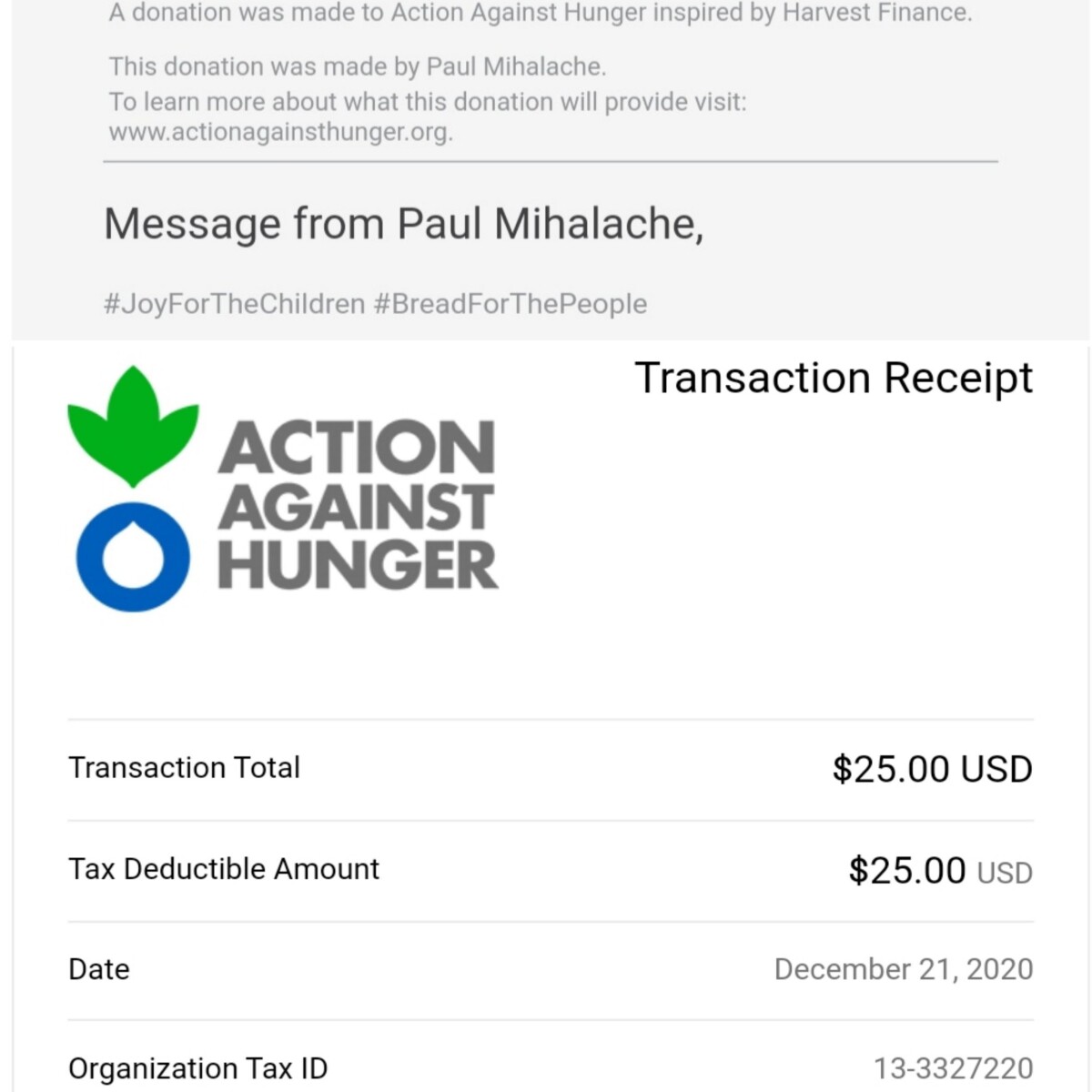Click the Message from Paul Mihalache heading
The width and height of the screenshot is (1092, 1092).
point(404,224)
